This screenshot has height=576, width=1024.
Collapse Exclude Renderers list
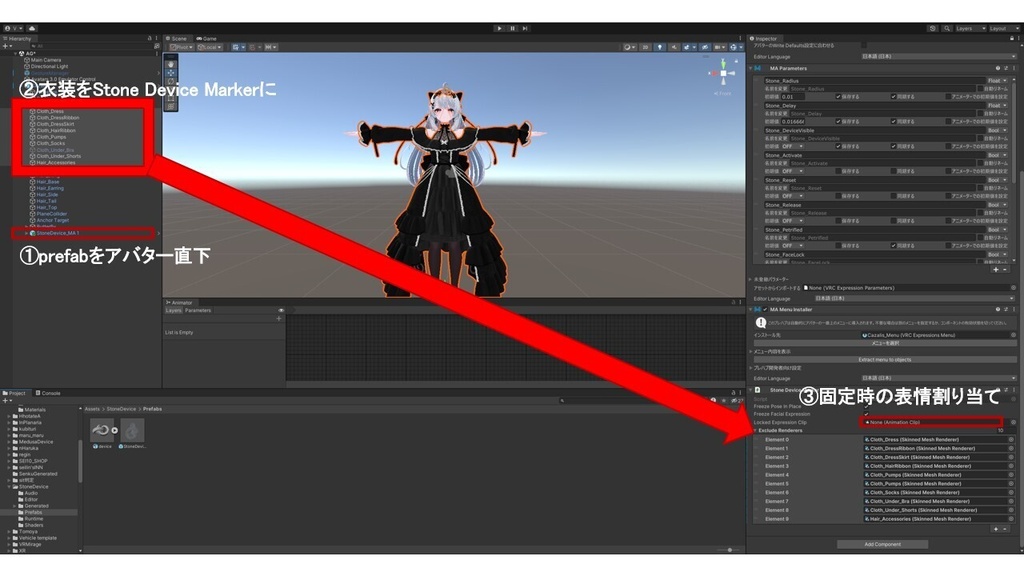[756, 430]
